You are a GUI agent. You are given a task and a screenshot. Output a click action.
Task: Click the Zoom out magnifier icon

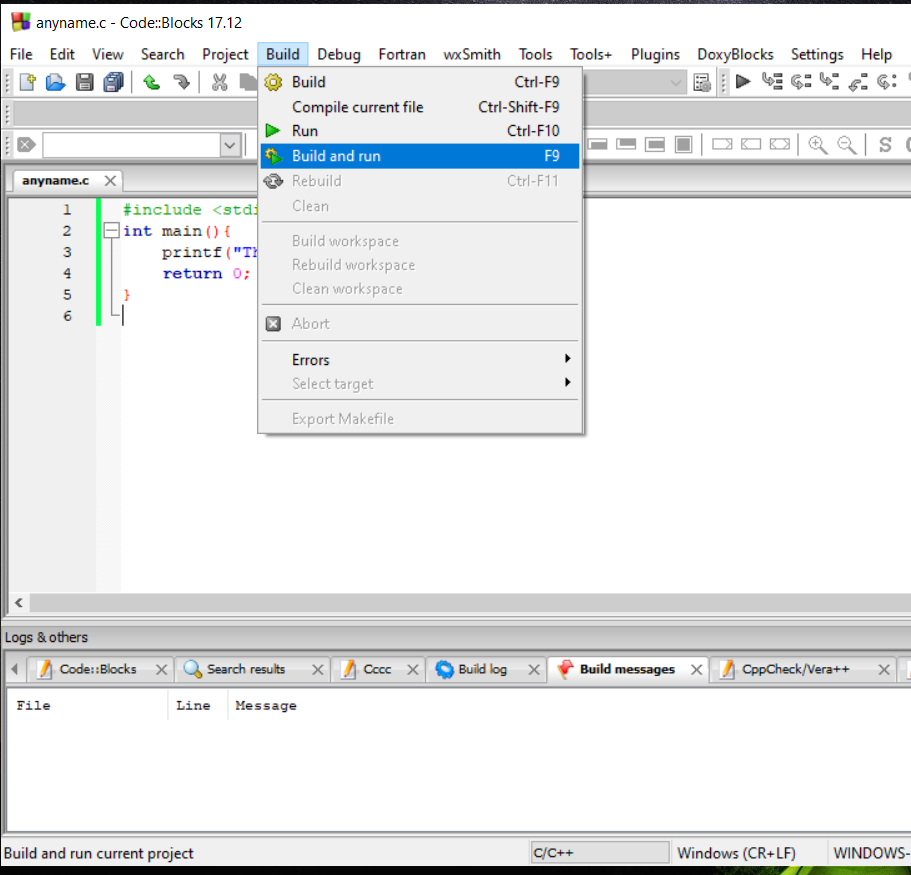847,144
